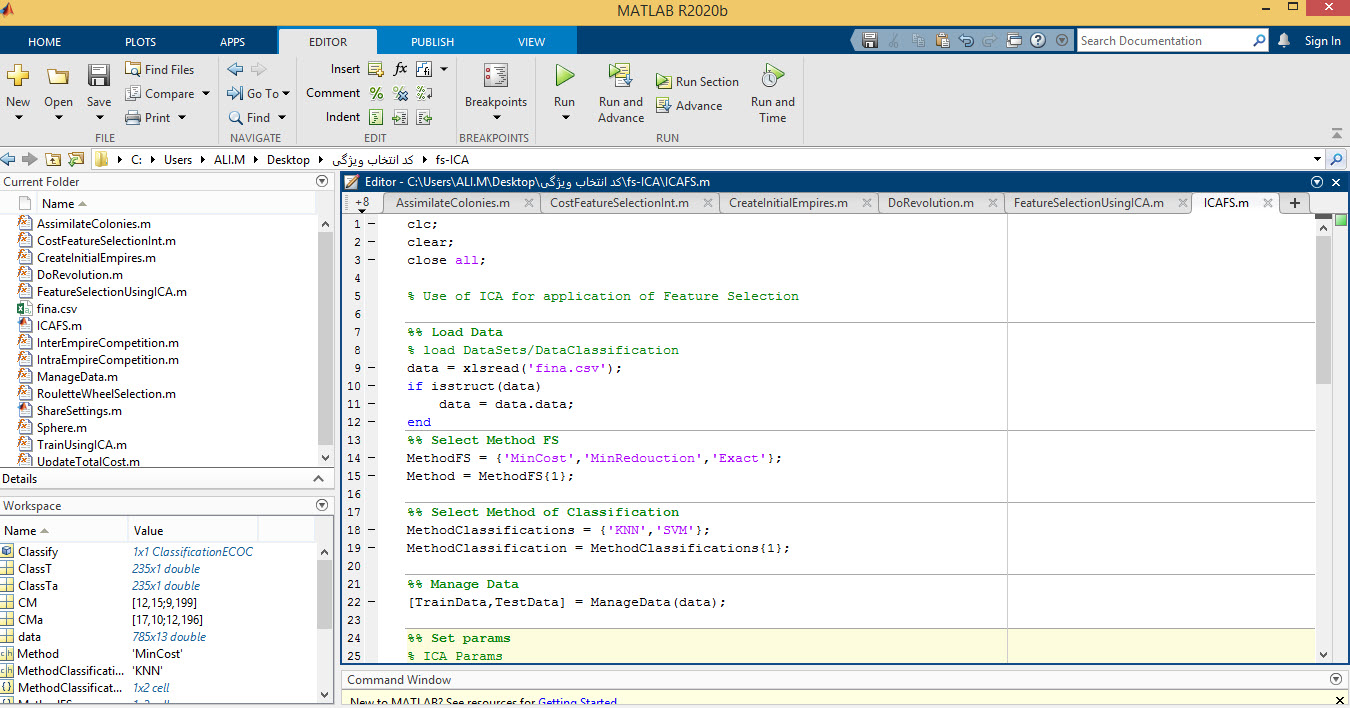
Task: Open the Compare dropdown arrow
Action: 206,94
